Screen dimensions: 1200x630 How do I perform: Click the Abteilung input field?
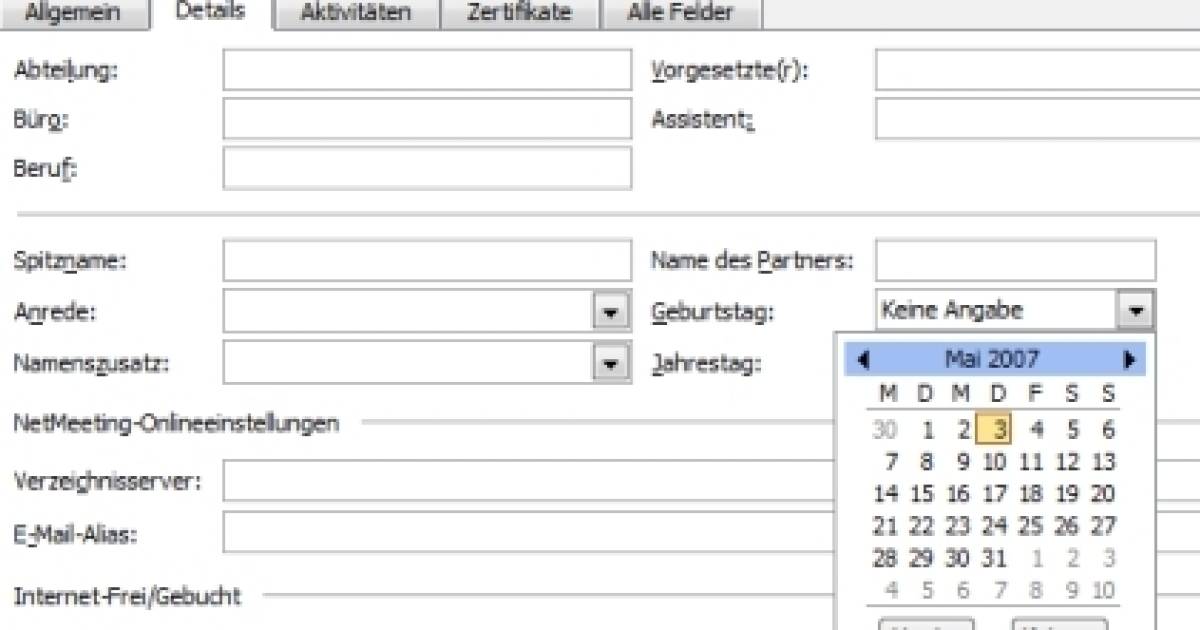[427, 70]
